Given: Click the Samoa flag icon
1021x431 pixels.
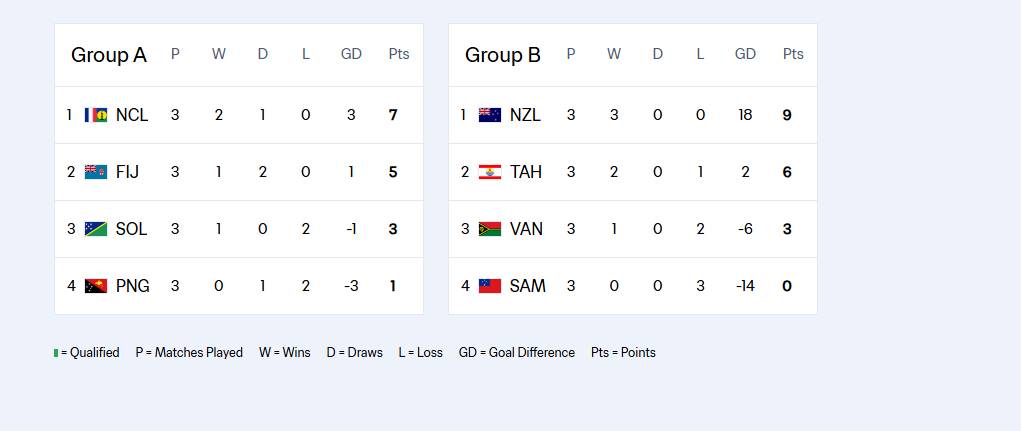Looking at the screenshot, I should 490,286.
